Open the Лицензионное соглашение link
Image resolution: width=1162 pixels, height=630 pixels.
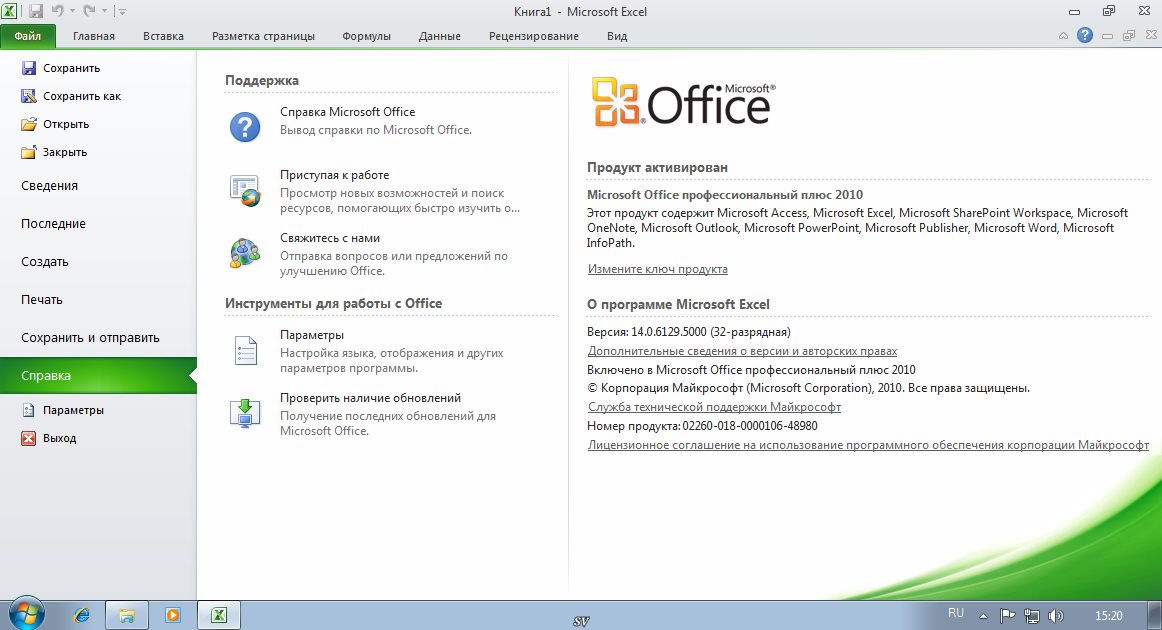(x=868, y=445)
